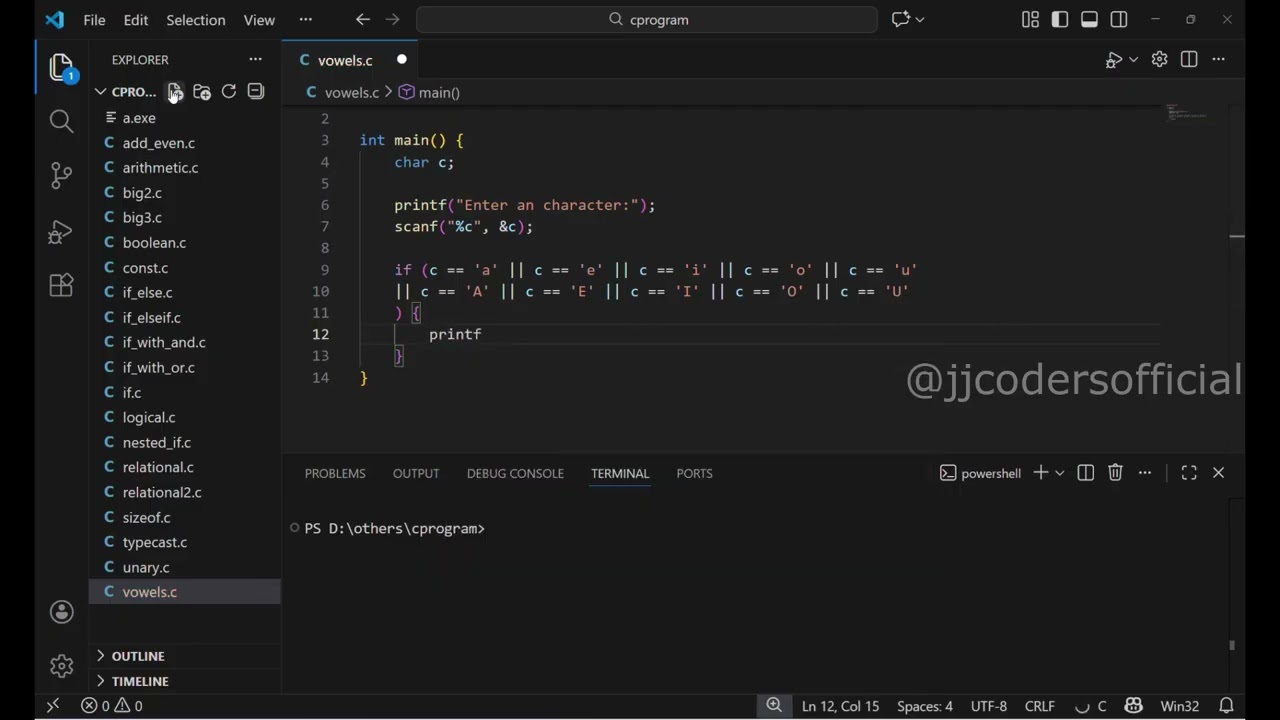Change line endings via CRLF
The width and height of the screenshot is (1280, 720).
1039,706
